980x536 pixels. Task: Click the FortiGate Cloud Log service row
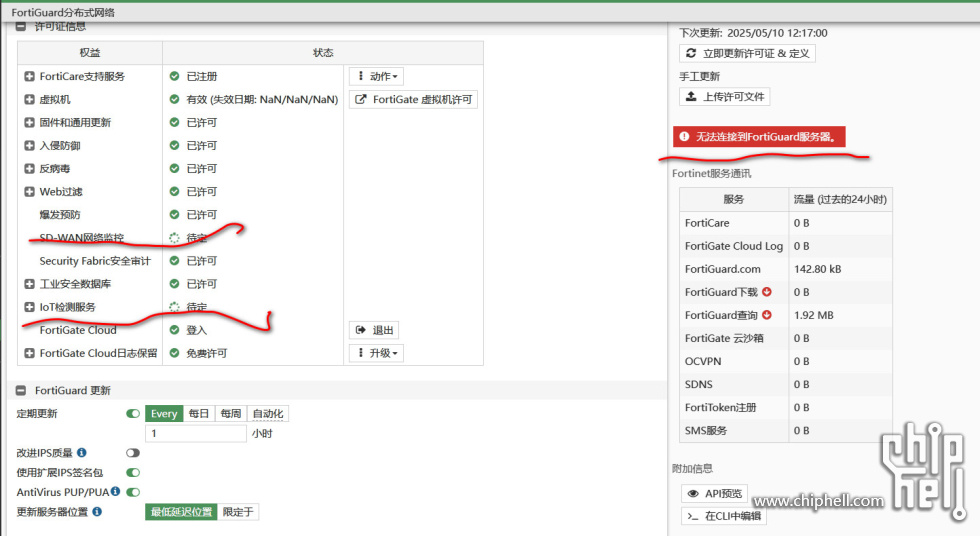click(786, 246)
